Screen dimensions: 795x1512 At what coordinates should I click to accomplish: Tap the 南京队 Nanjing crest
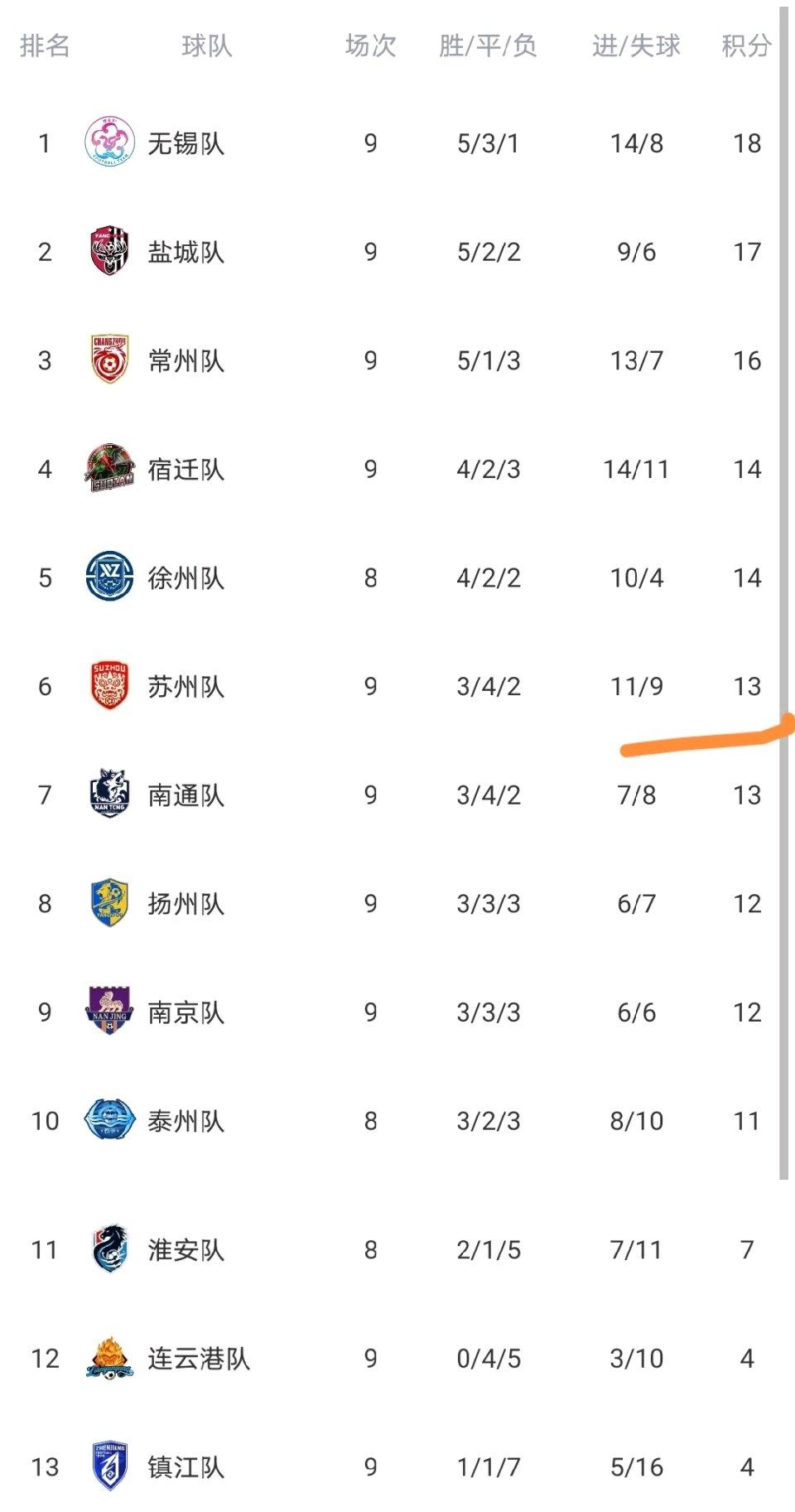109,1011
